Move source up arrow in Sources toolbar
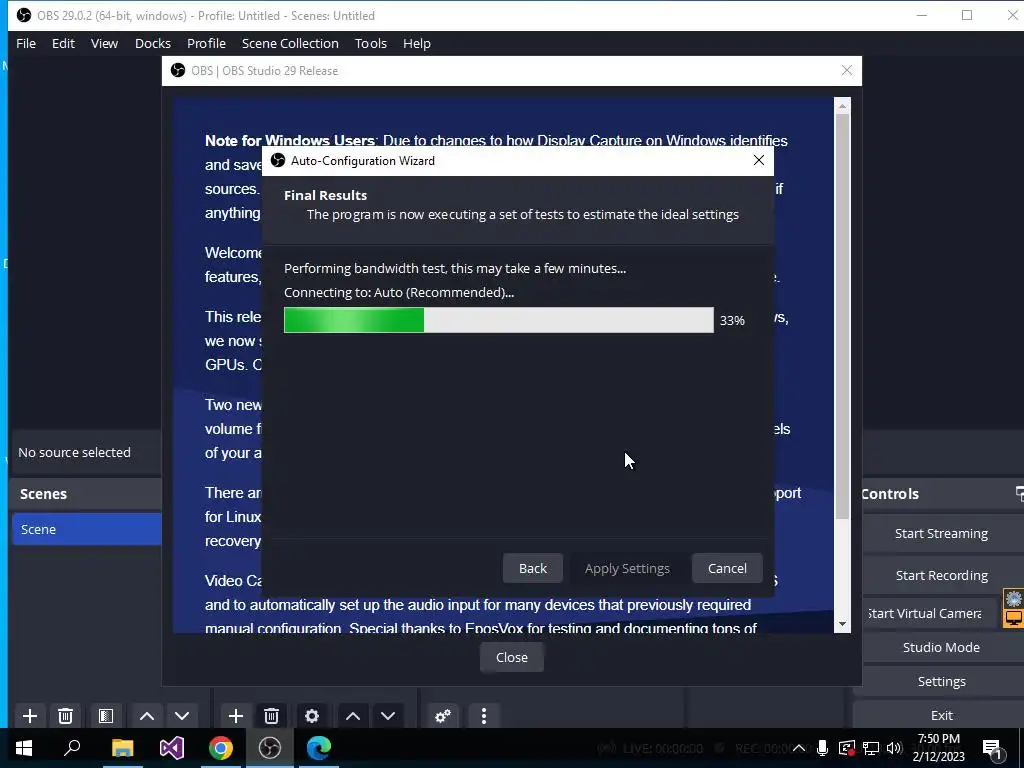Image resolution: width=1024 pixels, height=768 pixels. [353, 716]
